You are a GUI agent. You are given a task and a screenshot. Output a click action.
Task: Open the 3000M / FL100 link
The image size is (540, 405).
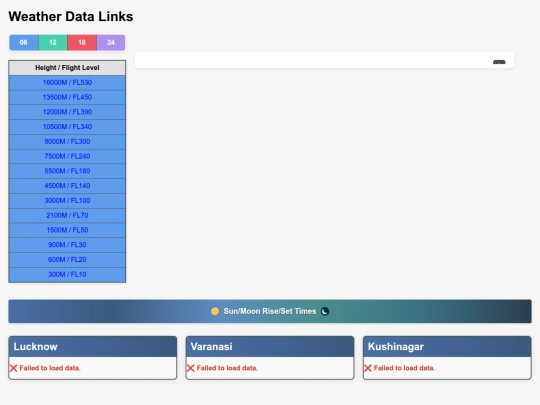click(67, 200)
